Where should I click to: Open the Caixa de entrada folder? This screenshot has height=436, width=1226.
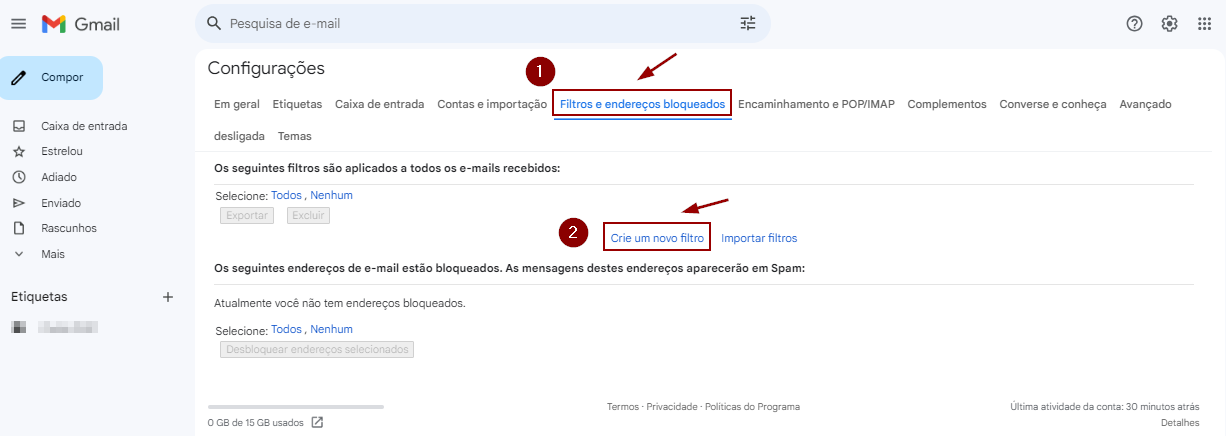pyautogui.click(x=84, y=126)
